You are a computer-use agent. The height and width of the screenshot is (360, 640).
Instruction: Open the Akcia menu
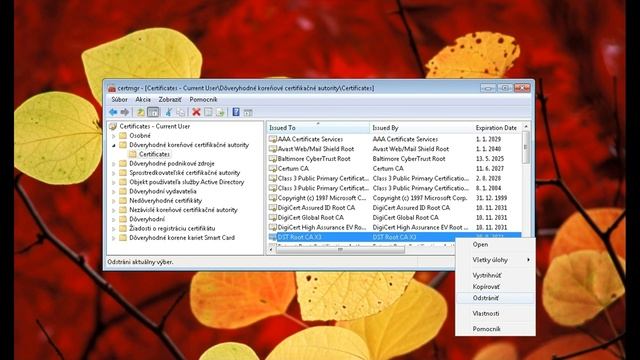coord(143,100)
